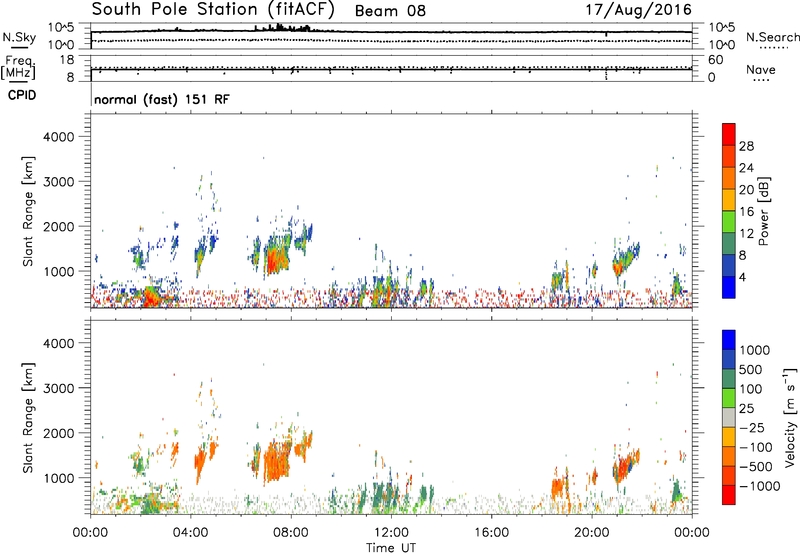
Task: Click the power panel 'Slant Range [km]' label
Action: point(28,211)
